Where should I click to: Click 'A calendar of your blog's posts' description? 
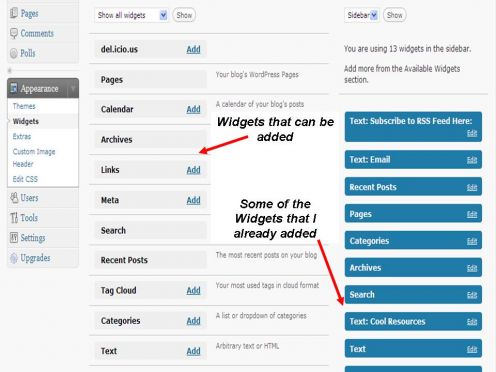[x=260, y=104]
